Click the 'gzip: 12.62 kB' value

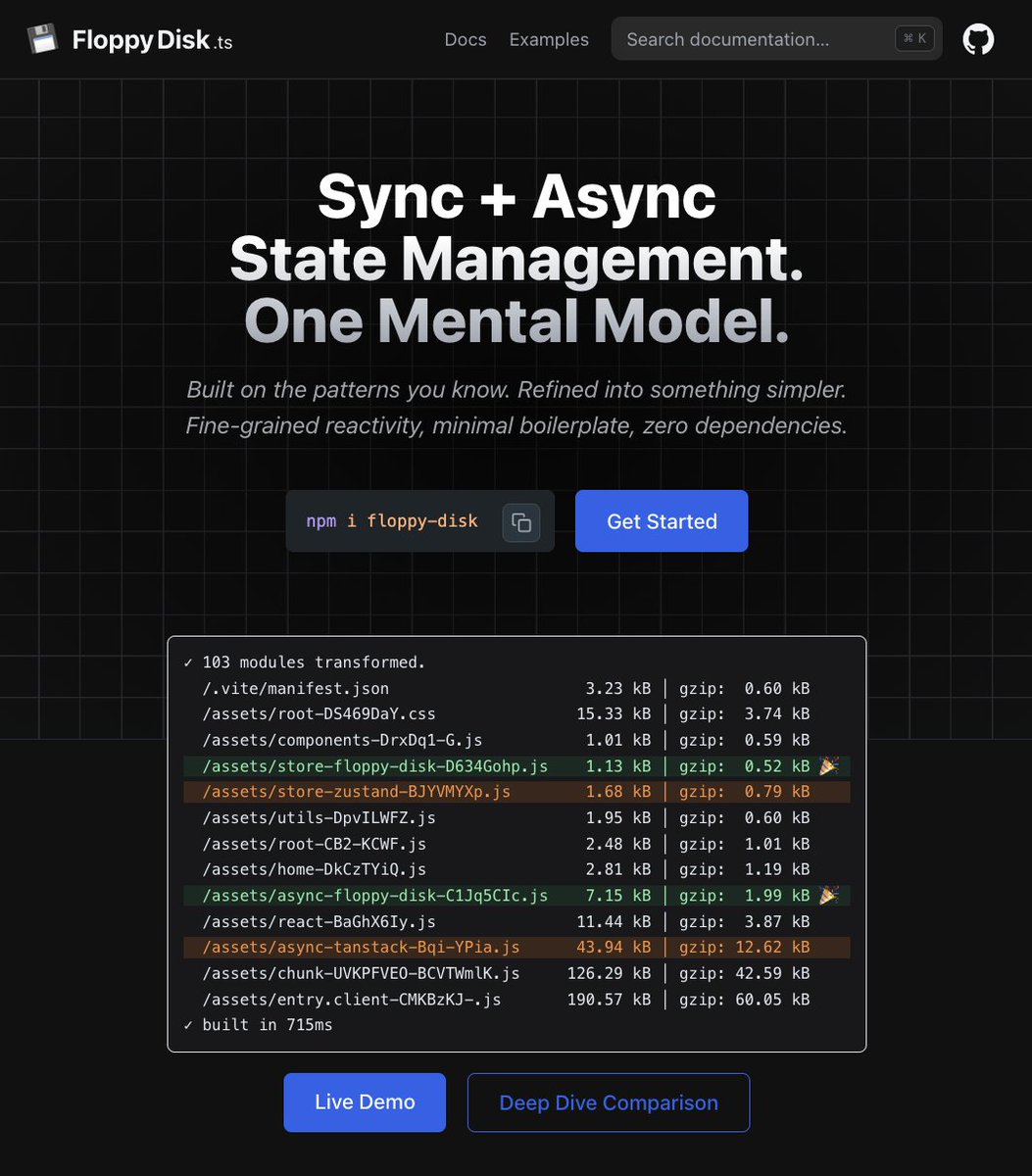(746, 948)
